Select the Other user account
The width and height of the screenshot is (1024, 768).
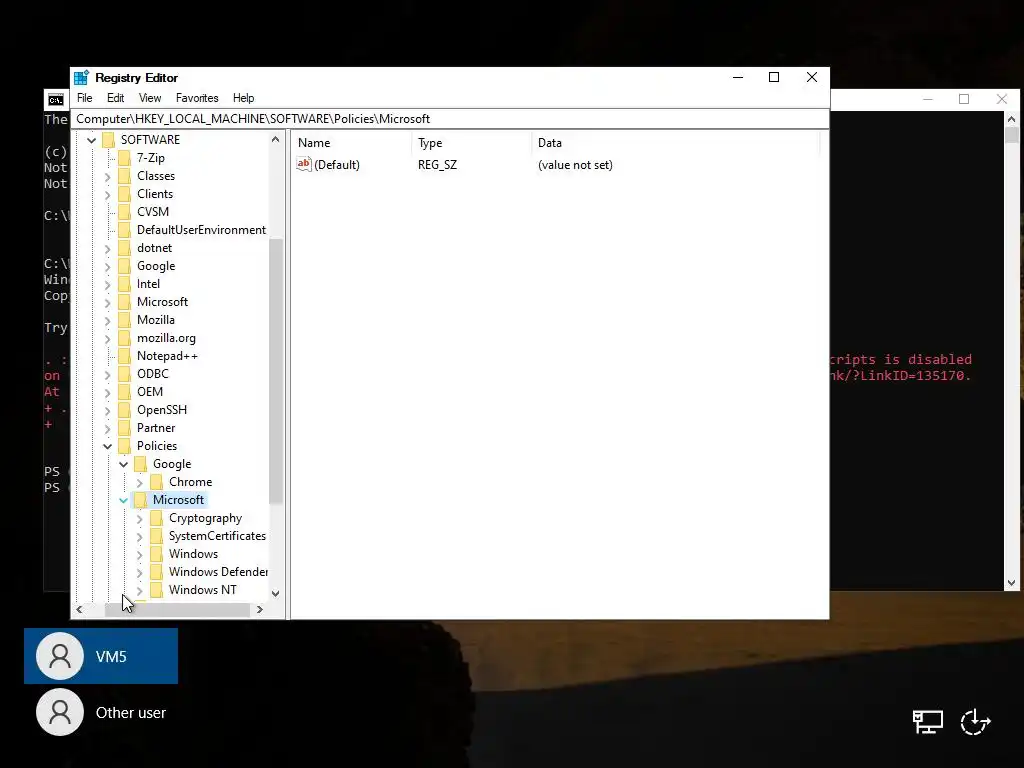(101, 712)
